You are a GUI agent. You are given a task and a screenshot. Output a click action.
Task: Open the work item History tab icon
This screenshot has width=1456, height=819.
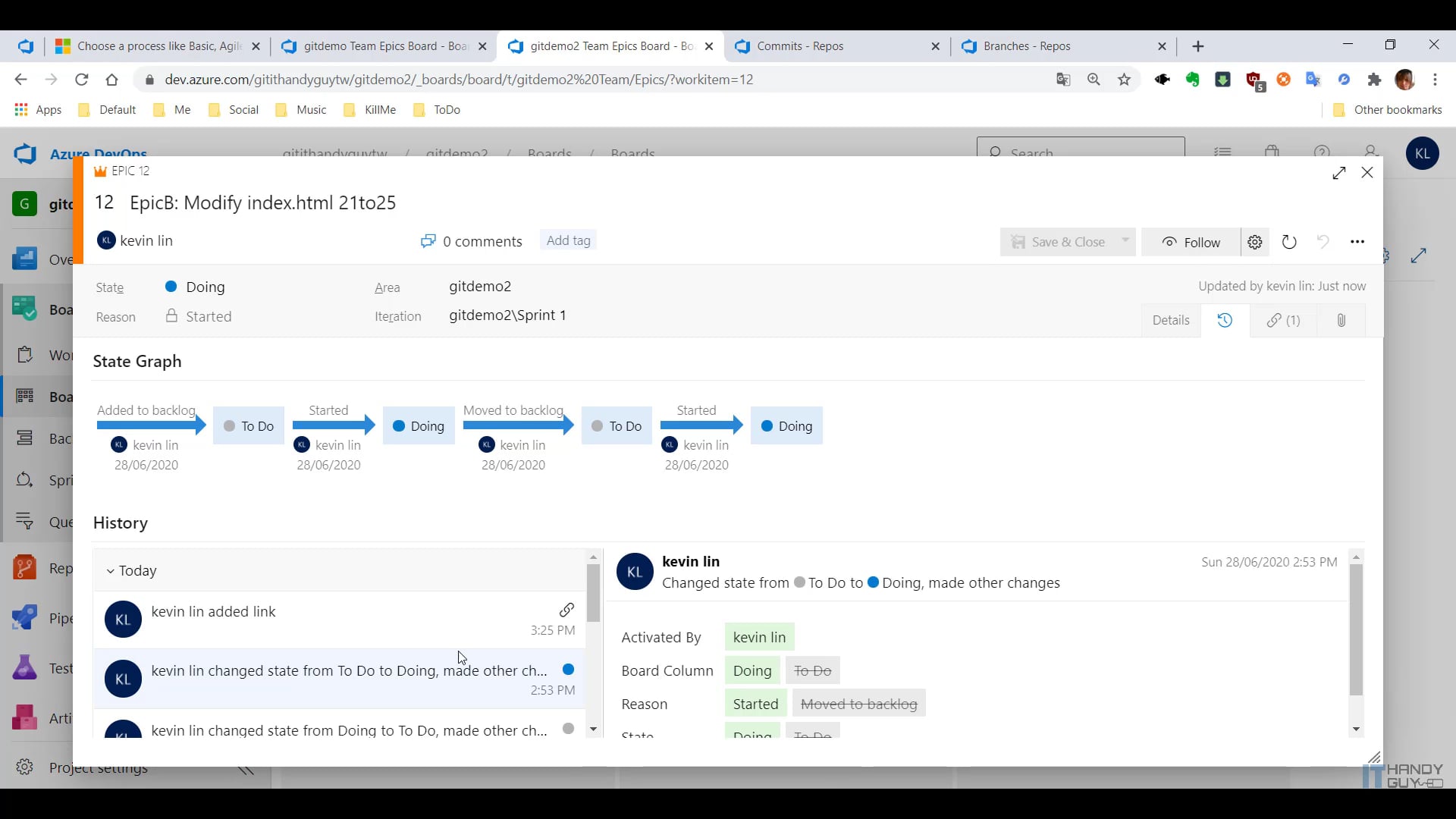[1225, 320]
